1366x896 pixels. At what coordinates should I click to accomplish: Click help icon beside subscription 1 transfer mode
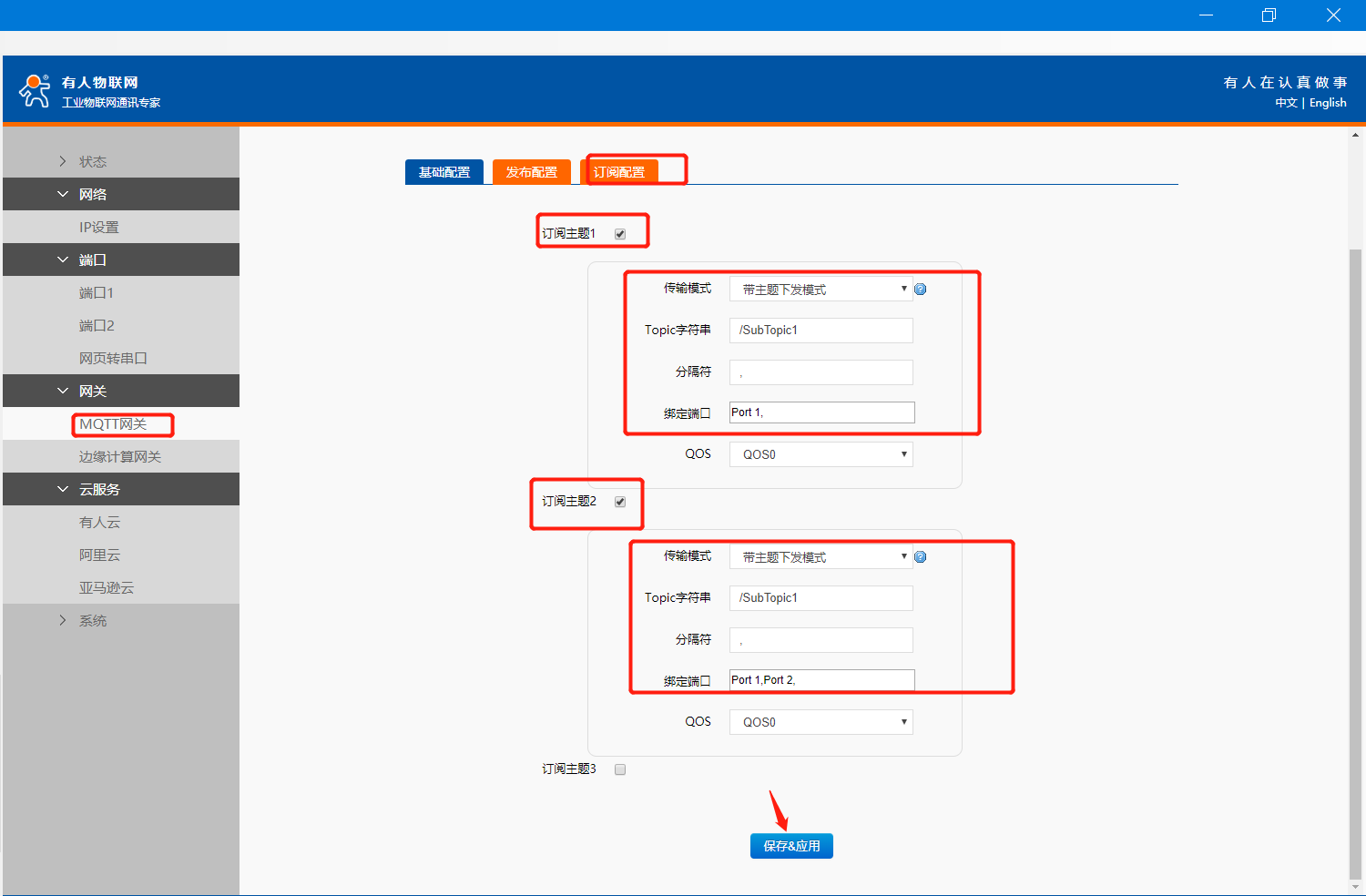[x=921, y=290]
